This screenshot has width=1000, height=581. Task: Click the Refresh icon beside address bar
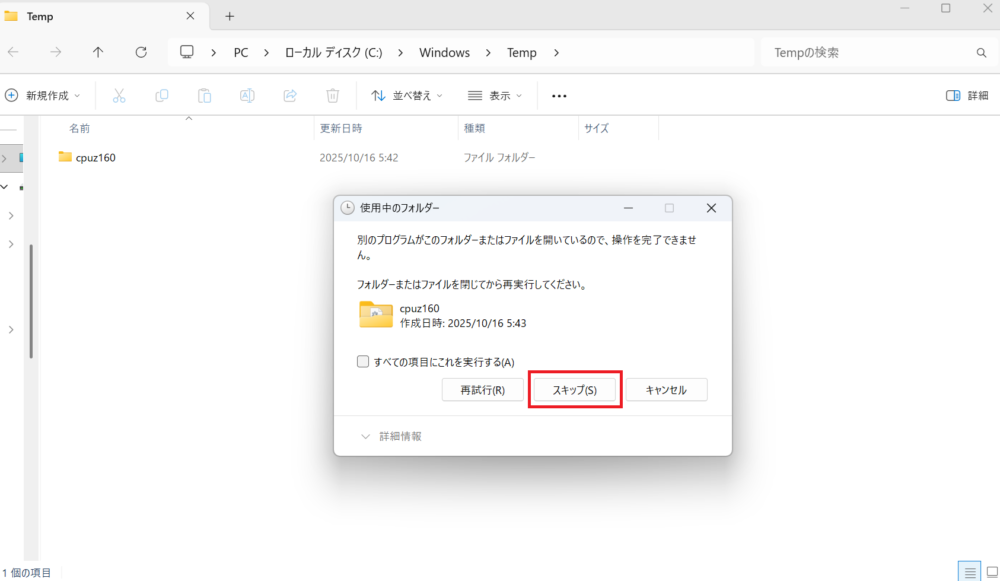[141, 52]
